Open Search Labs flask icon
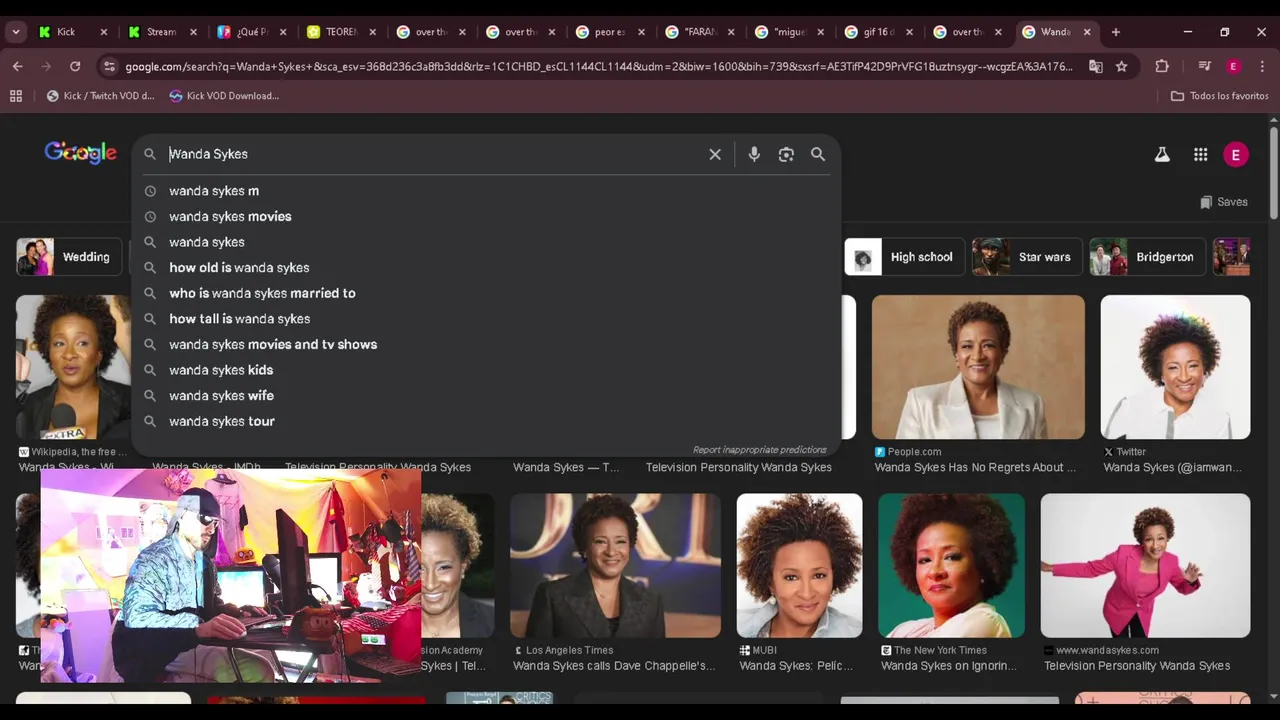This screenshot has width=1280, height=720. (x=1162, y=155)
